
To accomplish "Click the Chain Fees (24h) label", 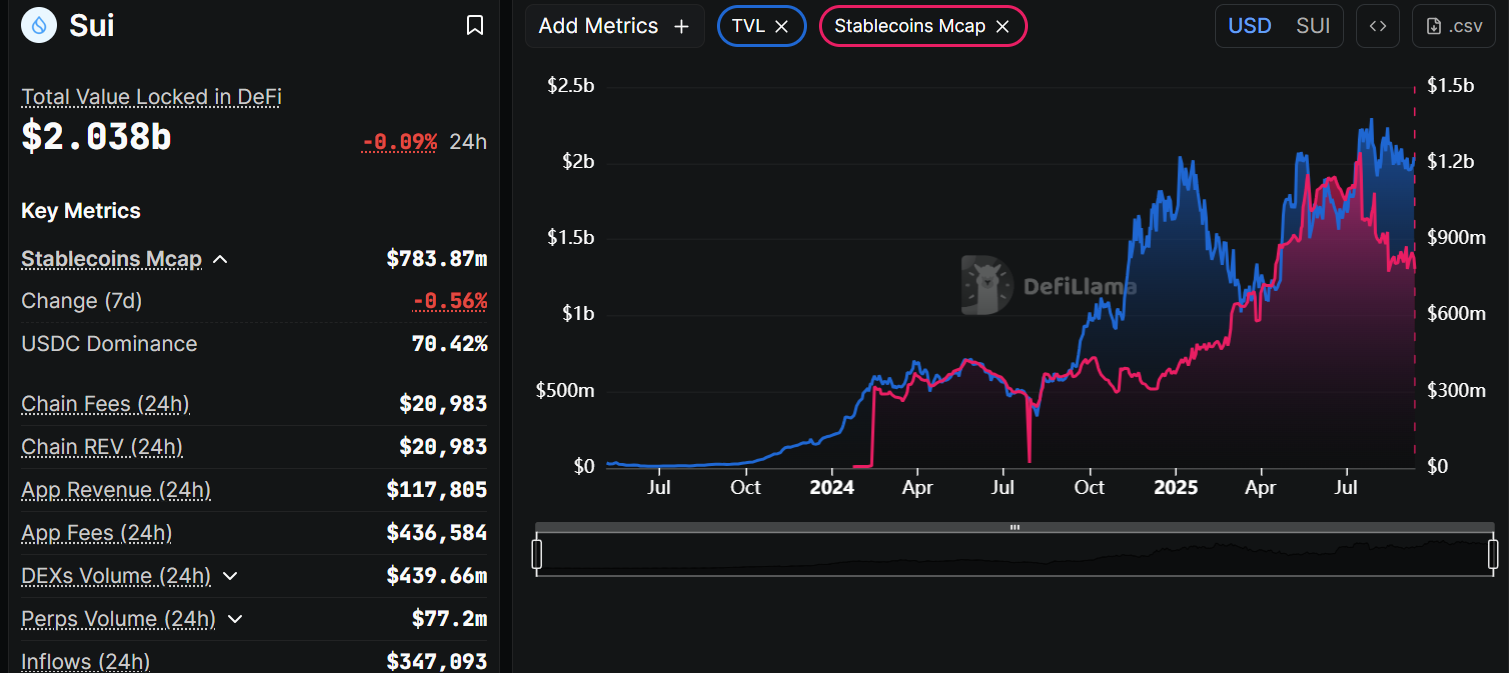I will [105, 404].
